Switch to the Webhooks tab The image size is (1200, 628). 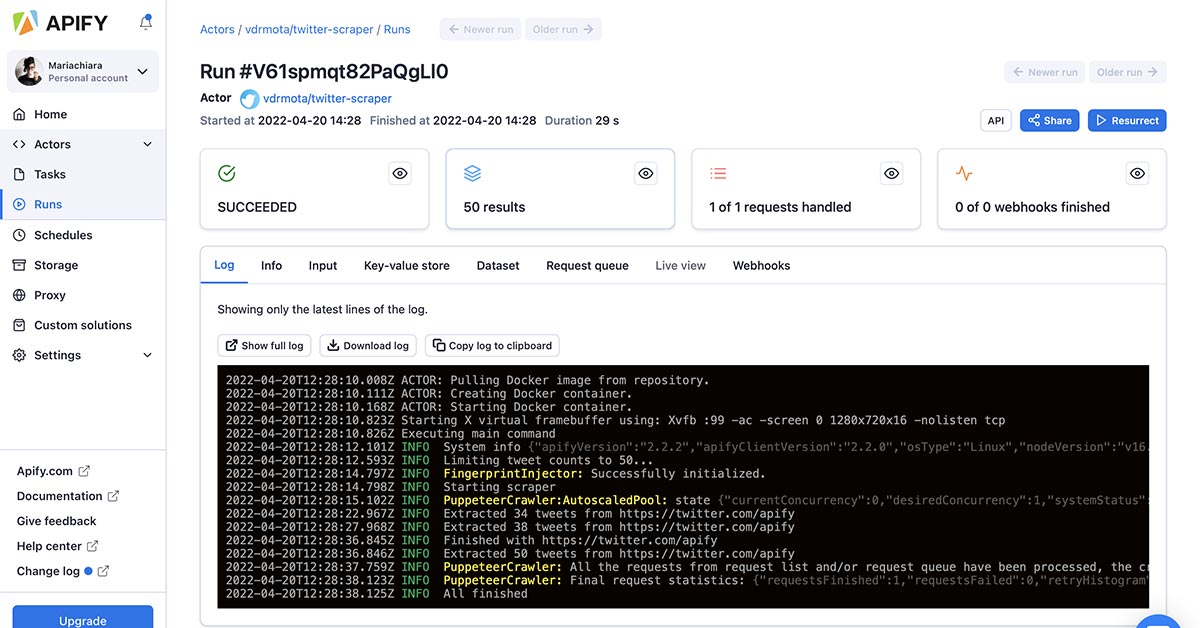pyautogui.click(x=762, y=265)
